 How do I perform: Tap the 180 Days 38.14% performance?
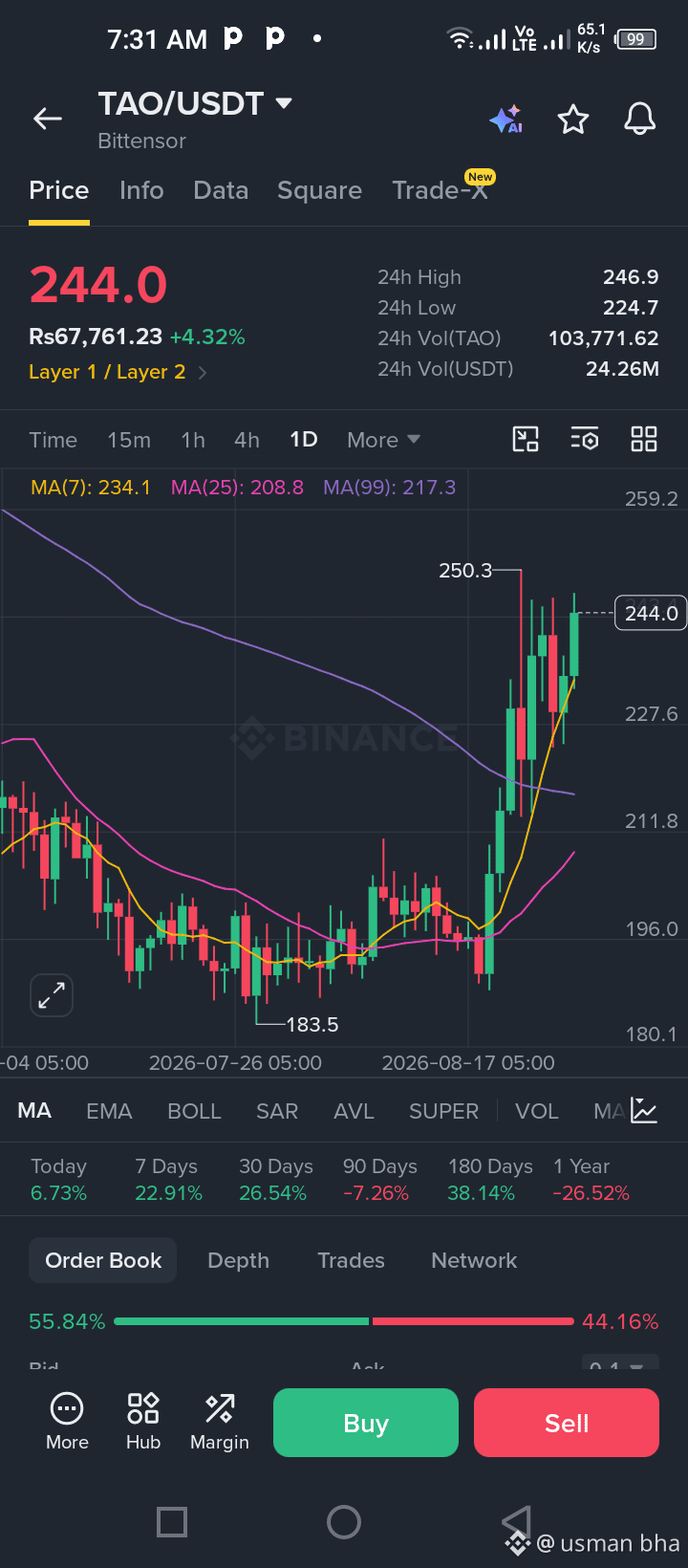[x=490, y=1180]
